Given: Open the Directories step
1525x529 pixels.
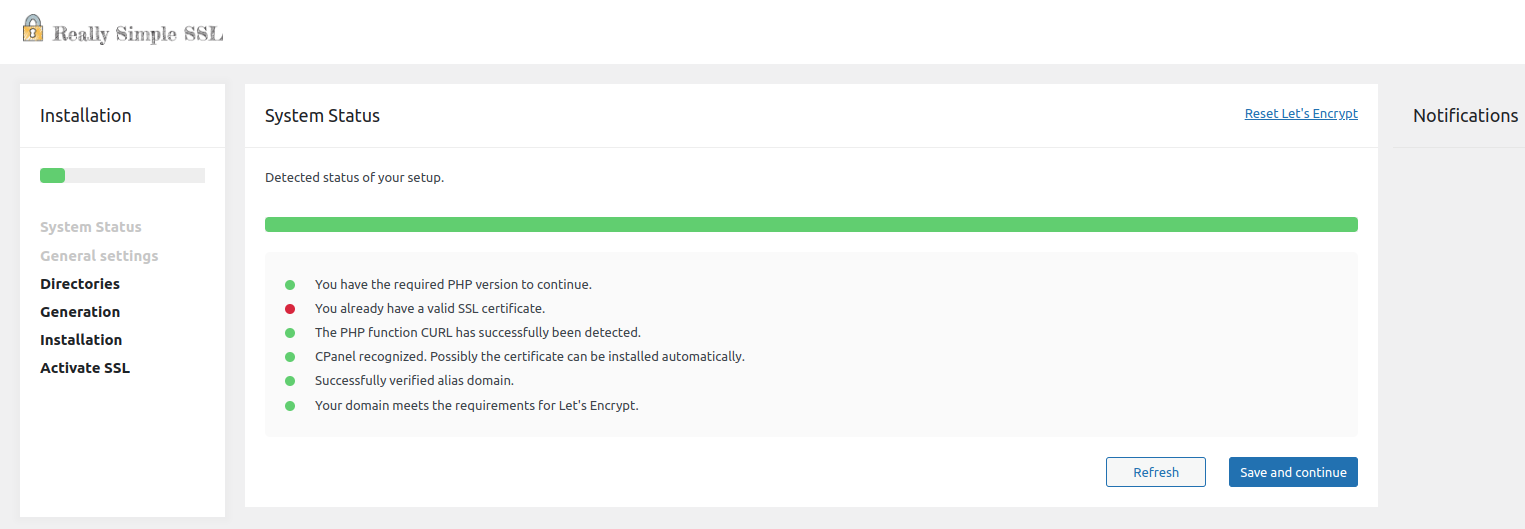Looking at the screenshot, I should tap(80, 284).
